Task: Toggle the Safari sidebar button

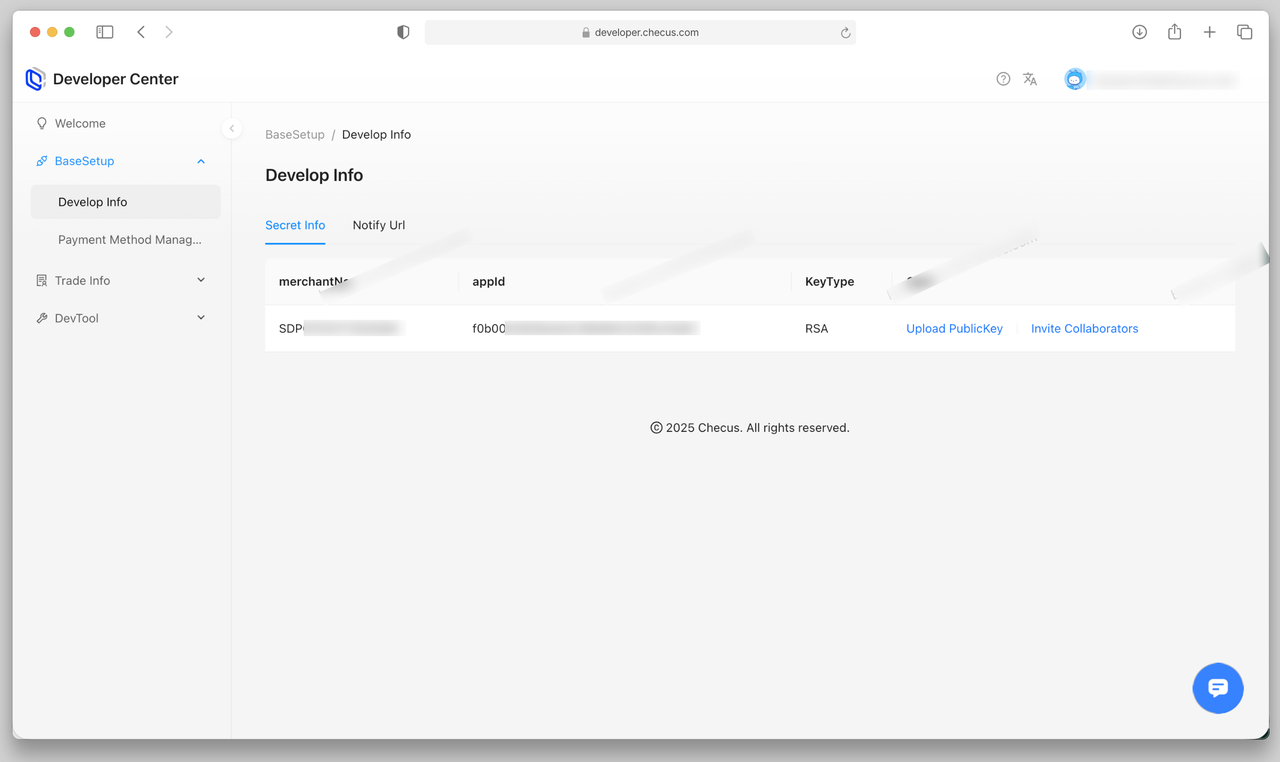Action: click(x=105, y=32)
